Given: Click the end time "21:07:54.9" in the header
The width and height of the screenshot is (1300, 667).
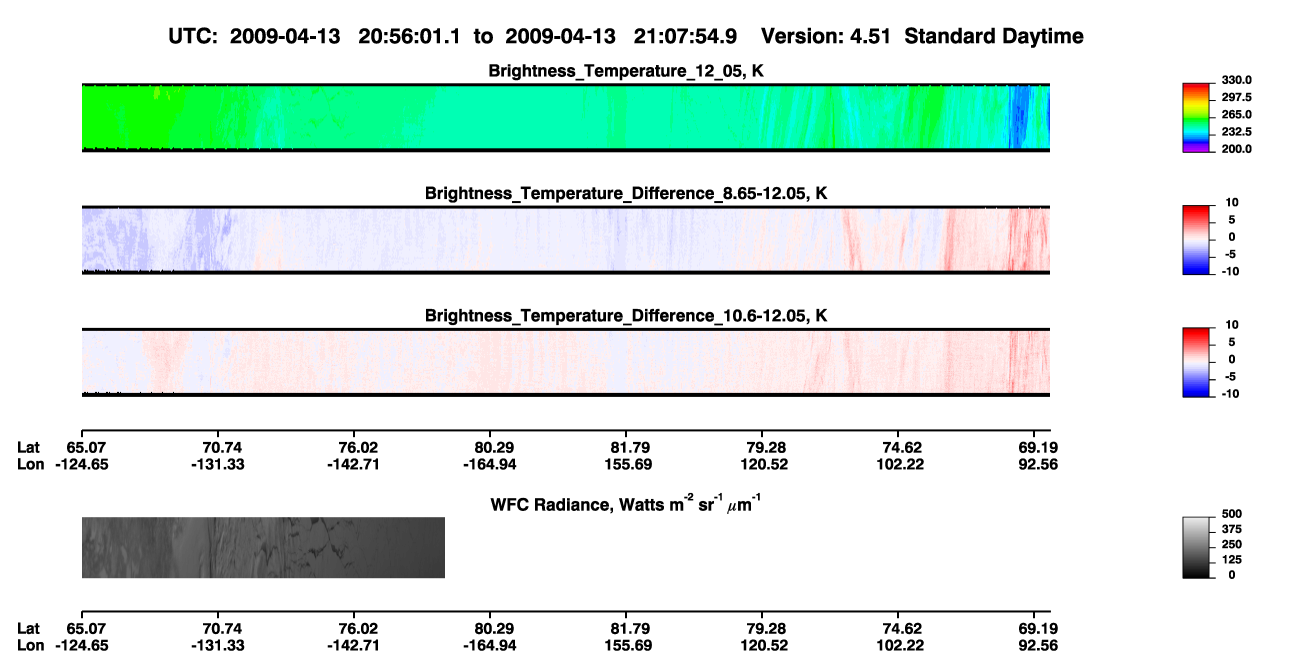Looking at the screenshot, I should click(x=686, y=37).
